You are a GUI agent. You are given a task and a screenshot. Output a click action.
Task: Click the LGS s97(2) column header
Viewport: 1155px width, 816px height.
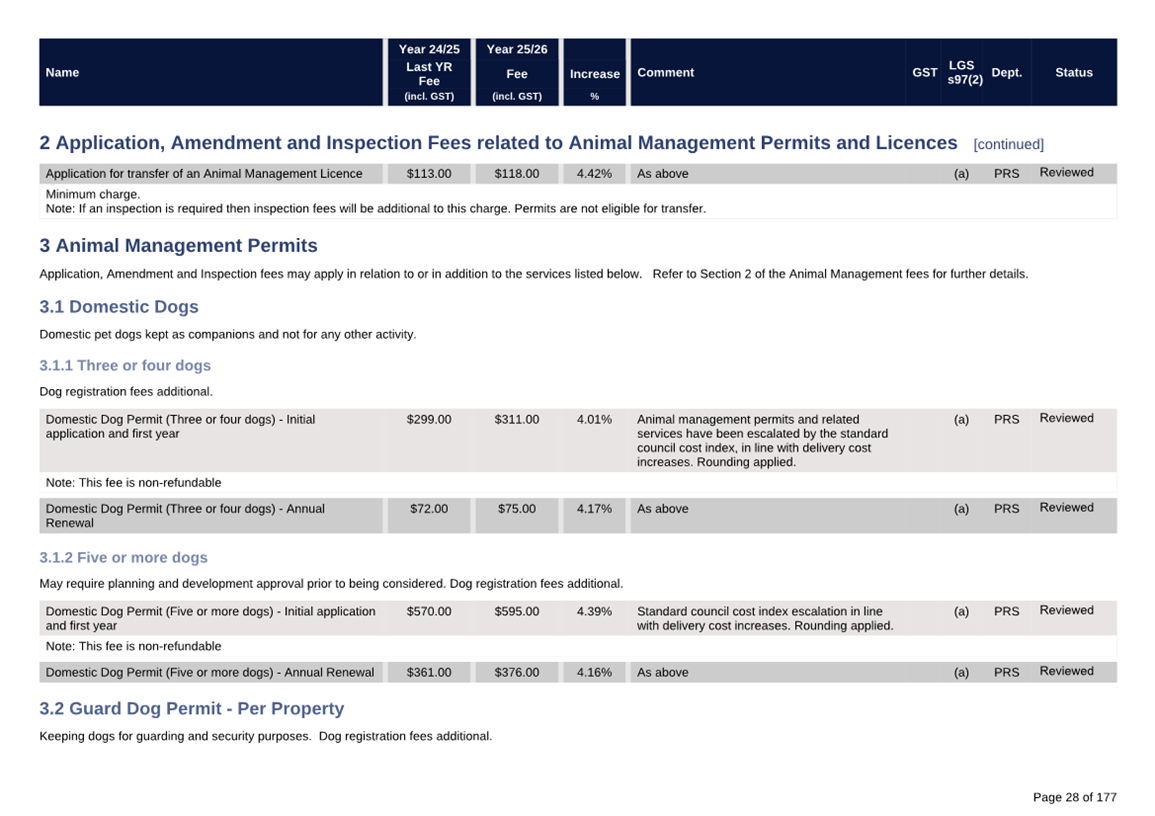coord(964,72)
